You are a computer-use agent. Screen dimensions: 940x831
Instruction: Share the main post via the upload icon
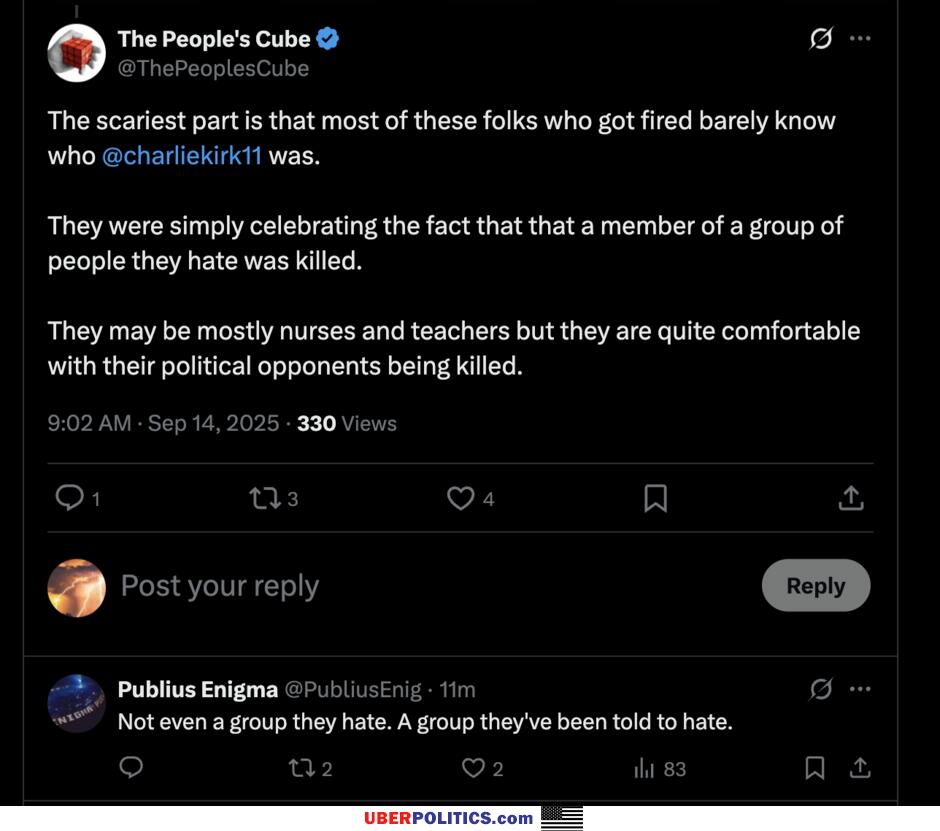850,498
